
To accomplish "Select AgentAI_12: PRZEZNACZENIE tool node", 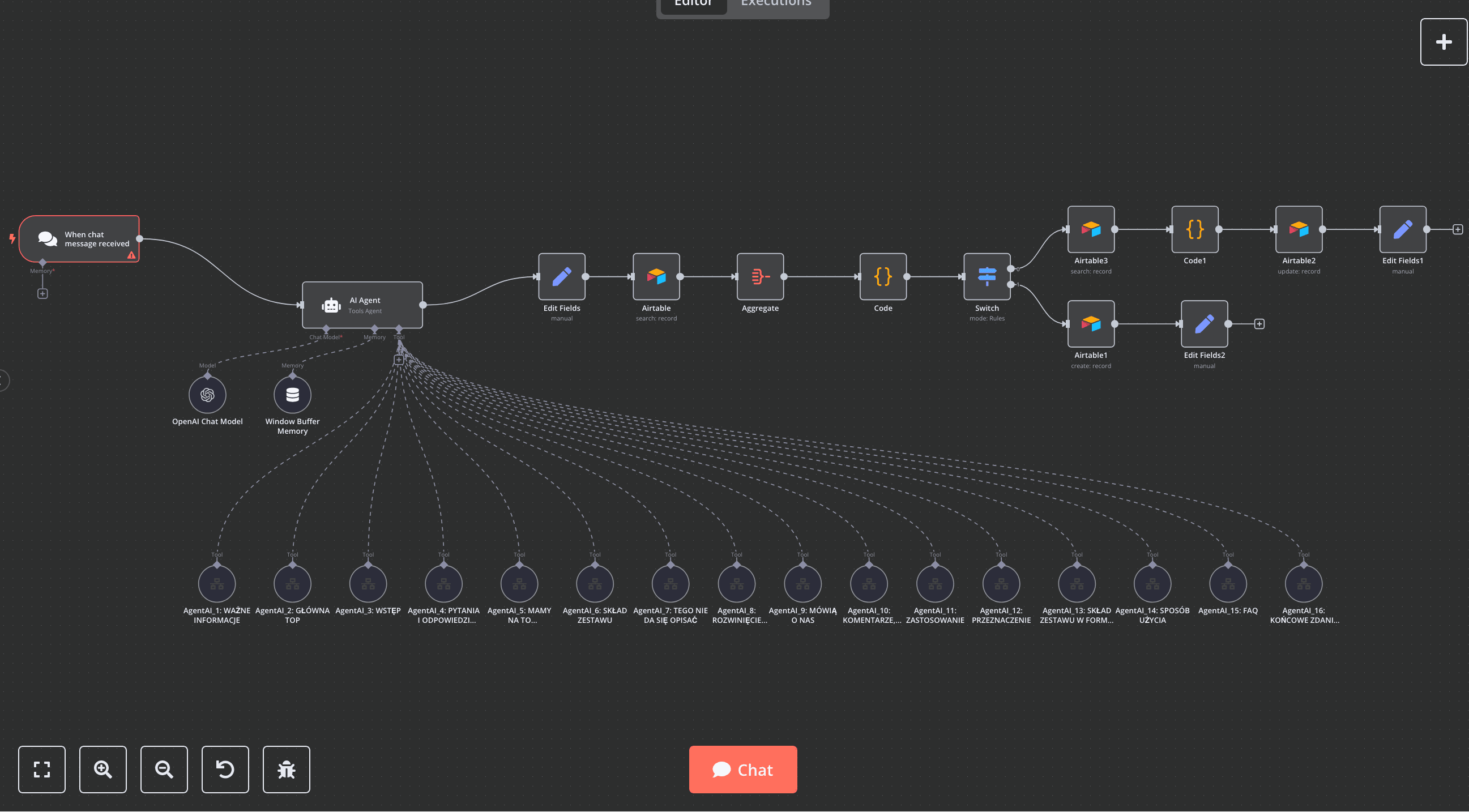I will [1001, 584].
